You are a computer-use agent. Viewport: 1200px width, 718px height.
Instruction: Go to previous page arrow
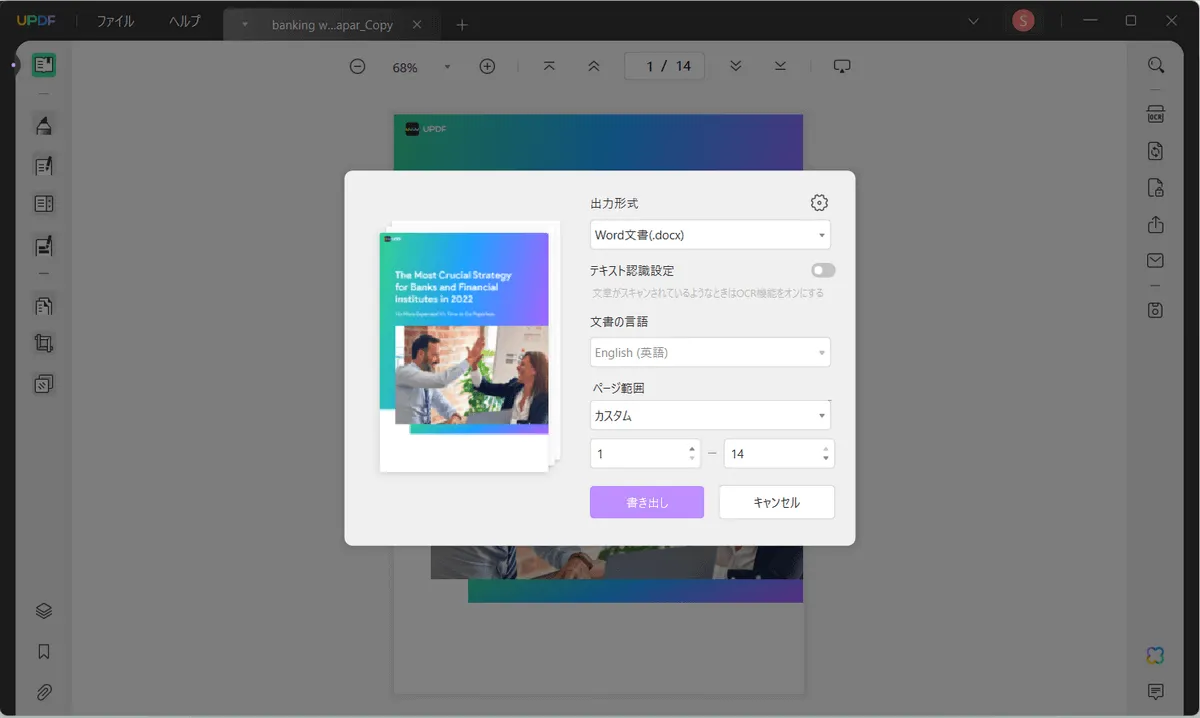(594, 66)
